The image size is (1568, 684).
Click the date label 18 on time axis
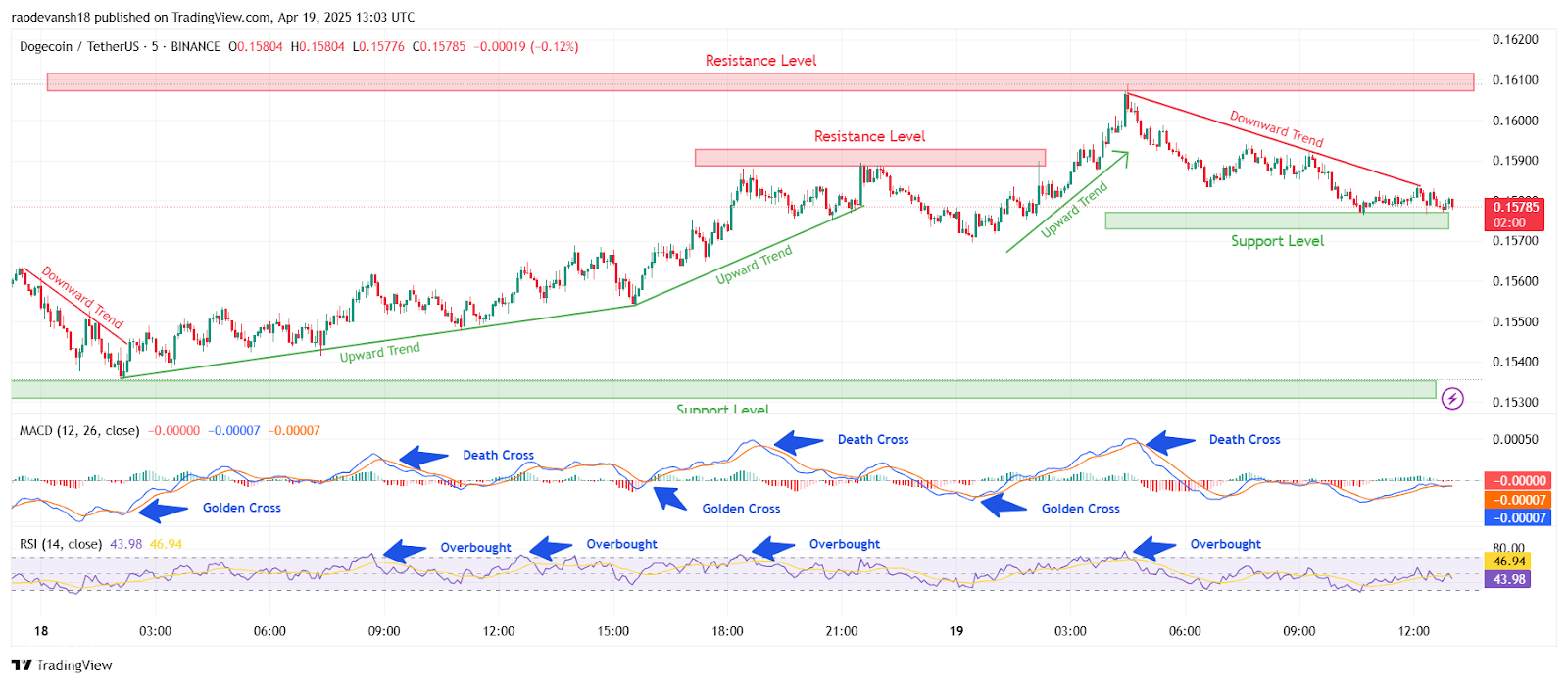[x=41, y=631]
